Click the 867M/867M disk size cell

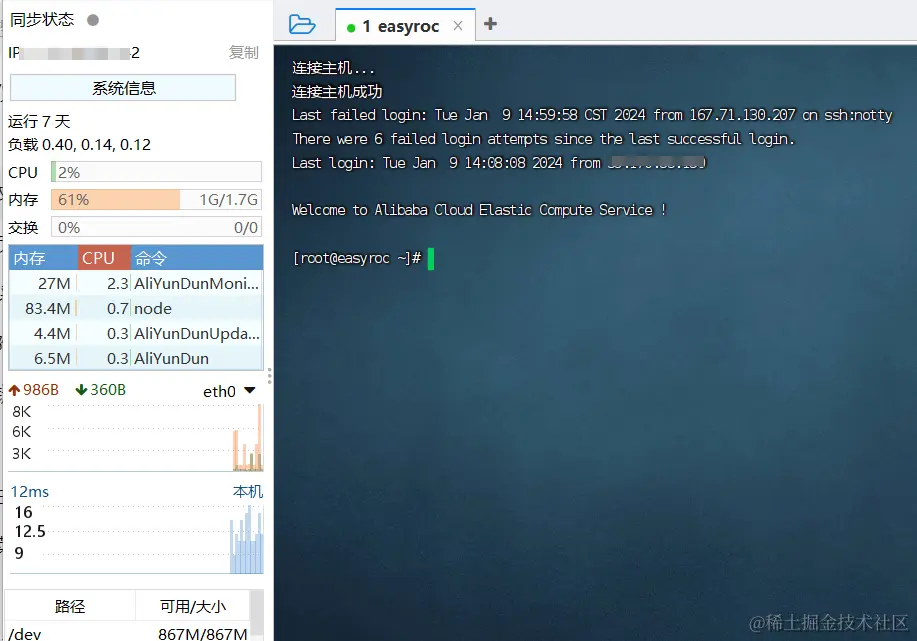tap(202, 634)
